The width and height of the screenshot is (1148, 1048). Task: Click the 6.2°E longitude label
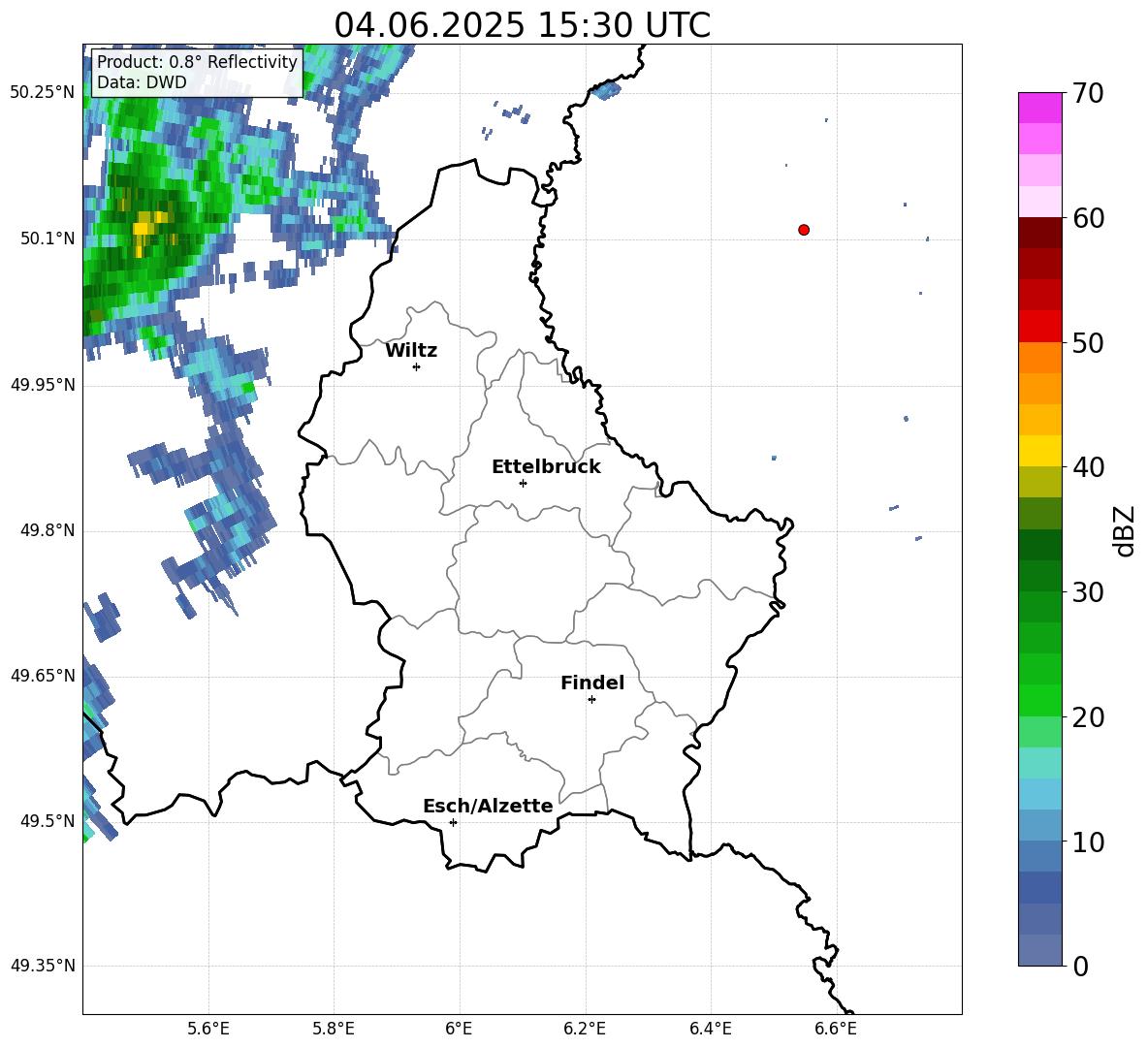[x=585, y=1029]
